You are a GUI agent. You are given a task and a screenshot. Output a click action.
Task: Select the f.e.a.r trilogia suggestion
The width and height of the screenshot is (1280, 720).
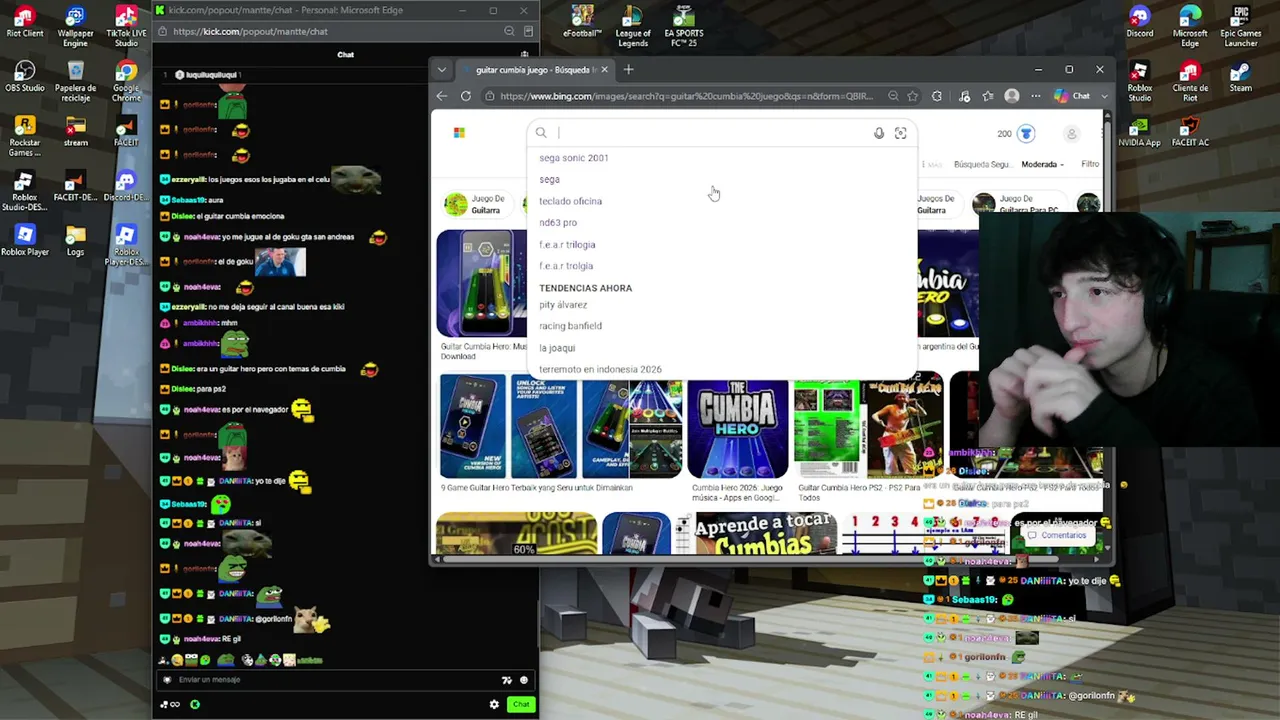coord(567,245)
